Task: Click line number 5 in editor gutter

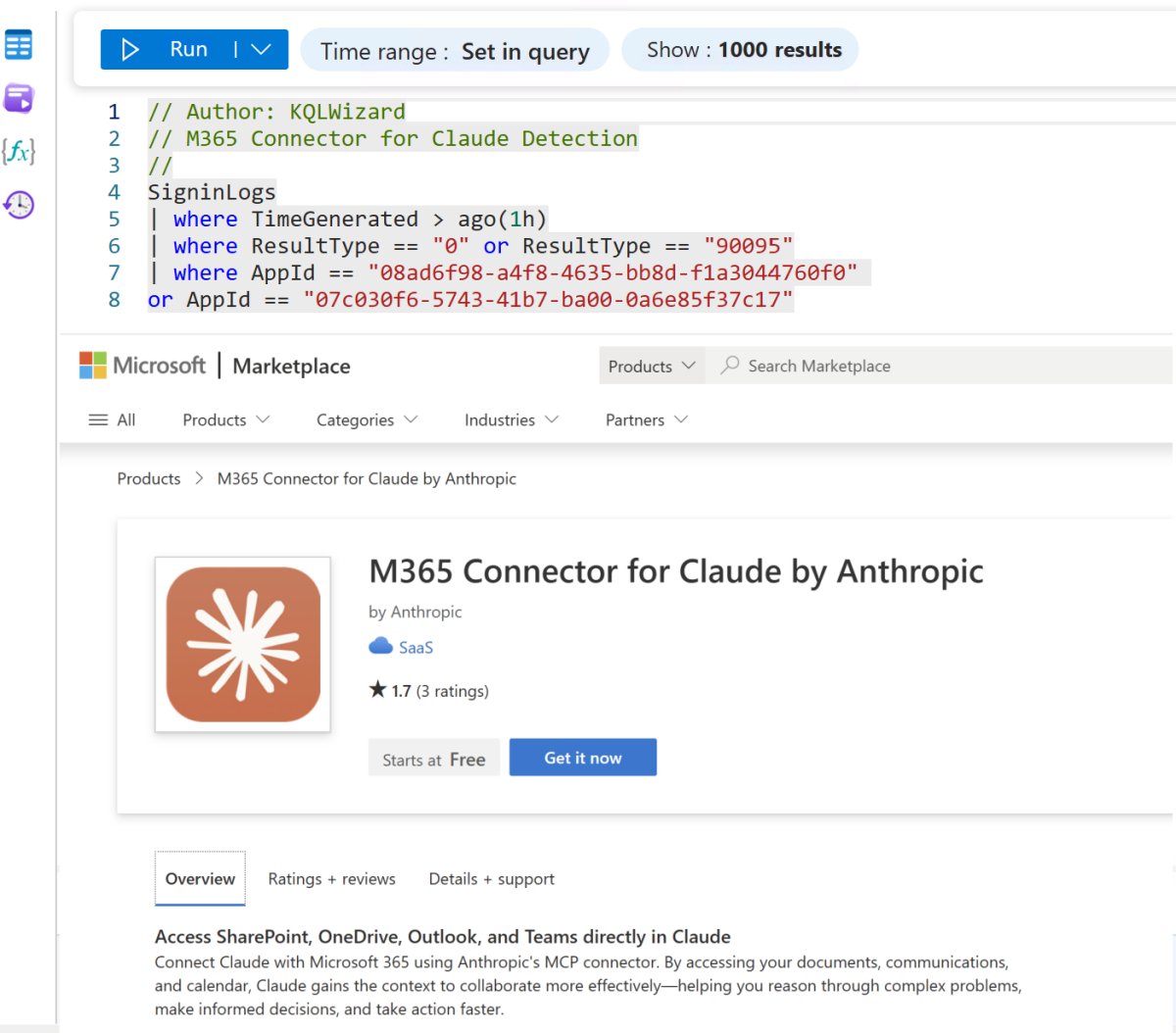Action: pos(115,219)
